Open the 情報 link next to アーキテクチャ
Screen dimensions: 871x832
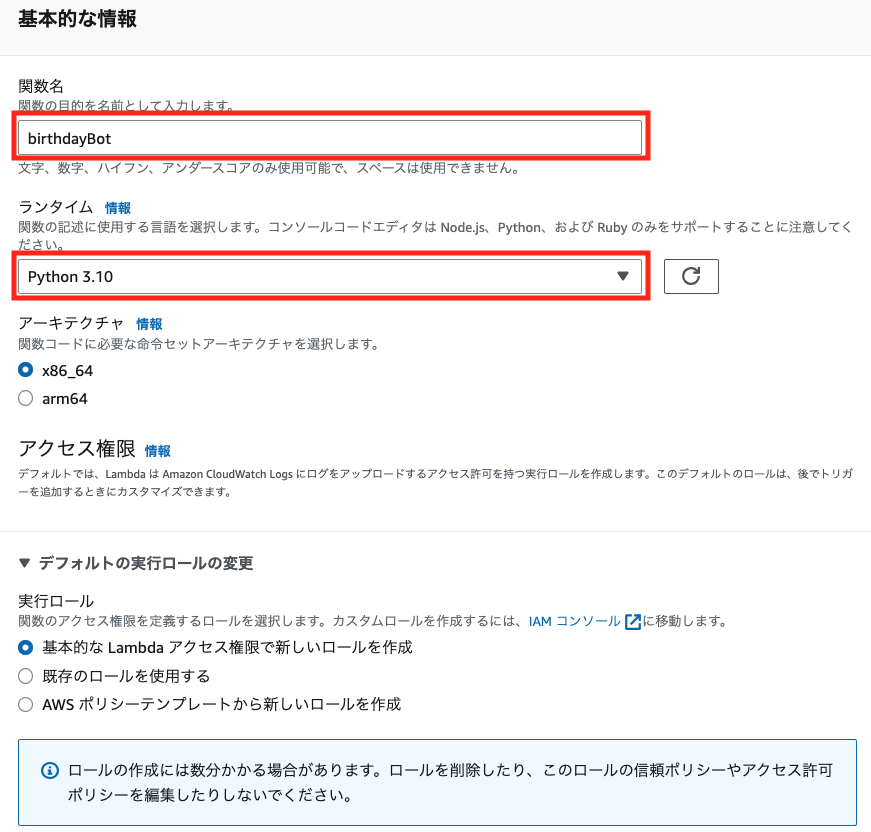click(148, 323)
